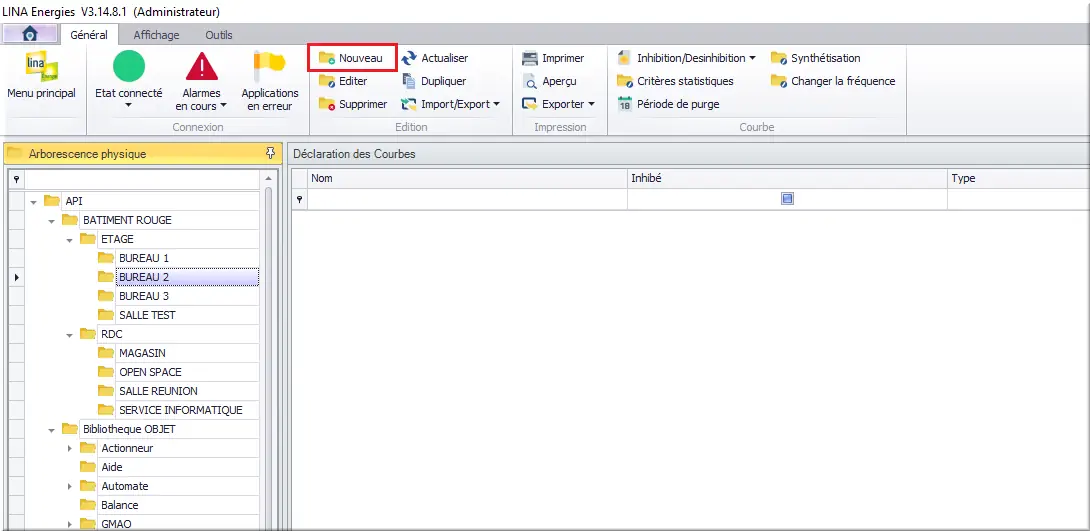Open the Inhibition/Desinhibition dropdown arrow
This screenshot has width=1090, height=531.
[x=752, y=58]
